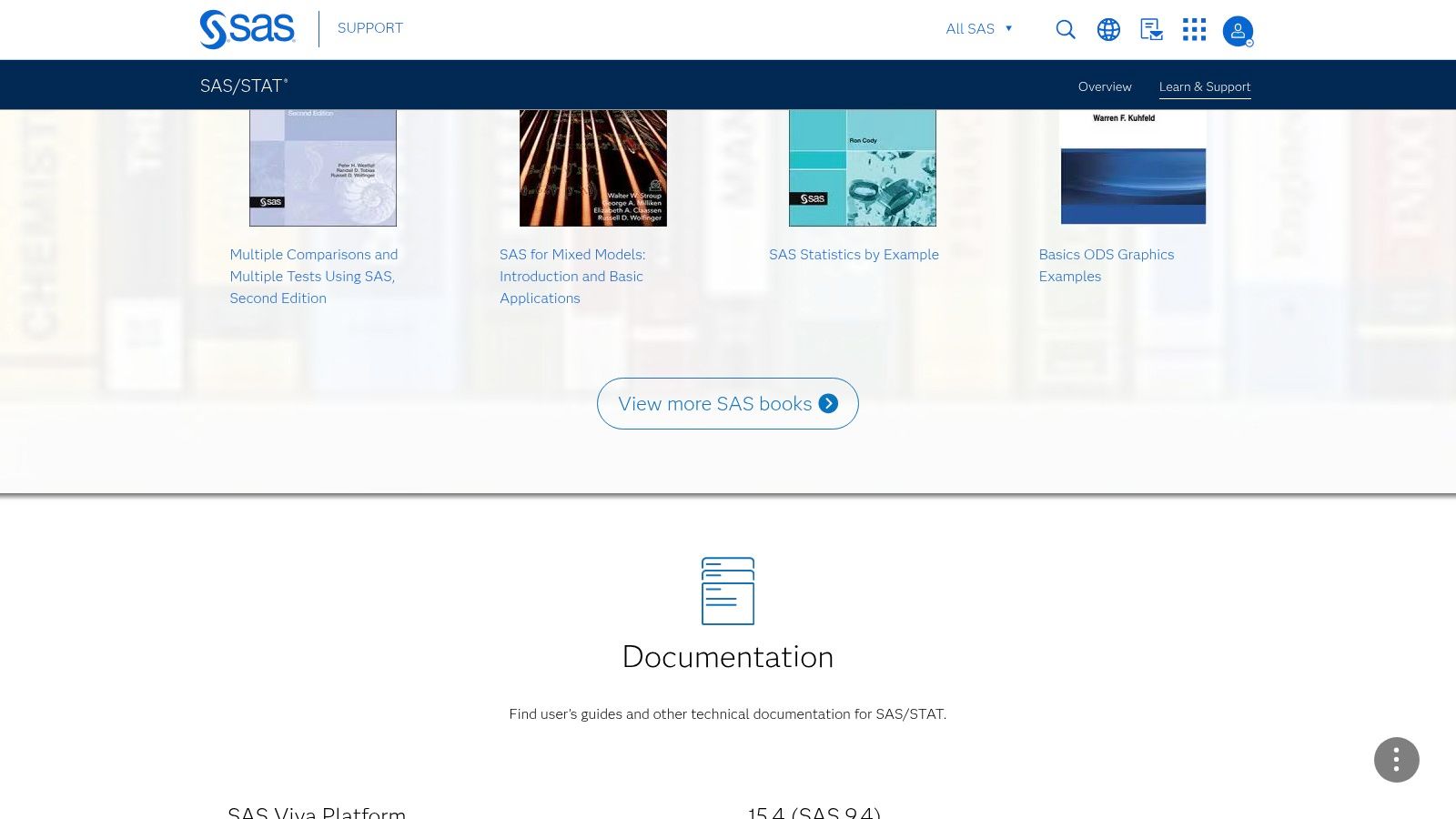Switch to the Overview tab
This screenshot has height=819, width=1456.
point(1105,86)
